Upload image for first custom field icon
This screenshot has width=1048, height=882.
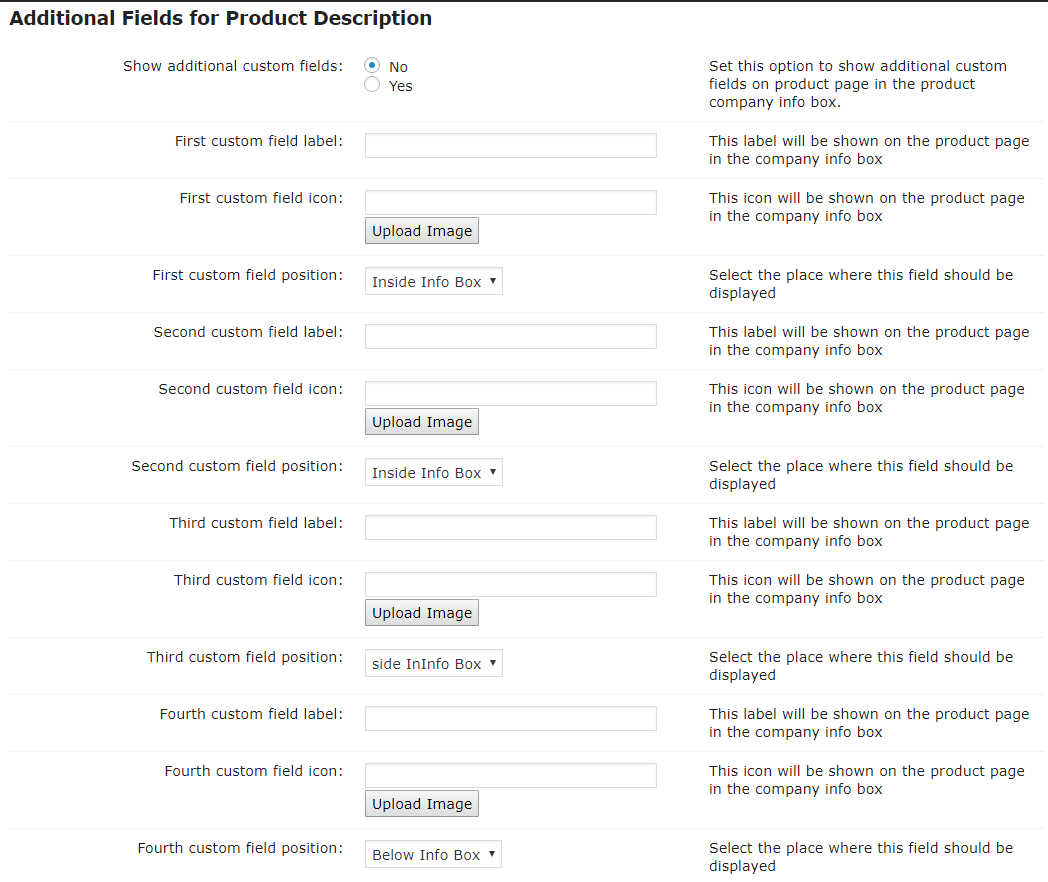421,231
